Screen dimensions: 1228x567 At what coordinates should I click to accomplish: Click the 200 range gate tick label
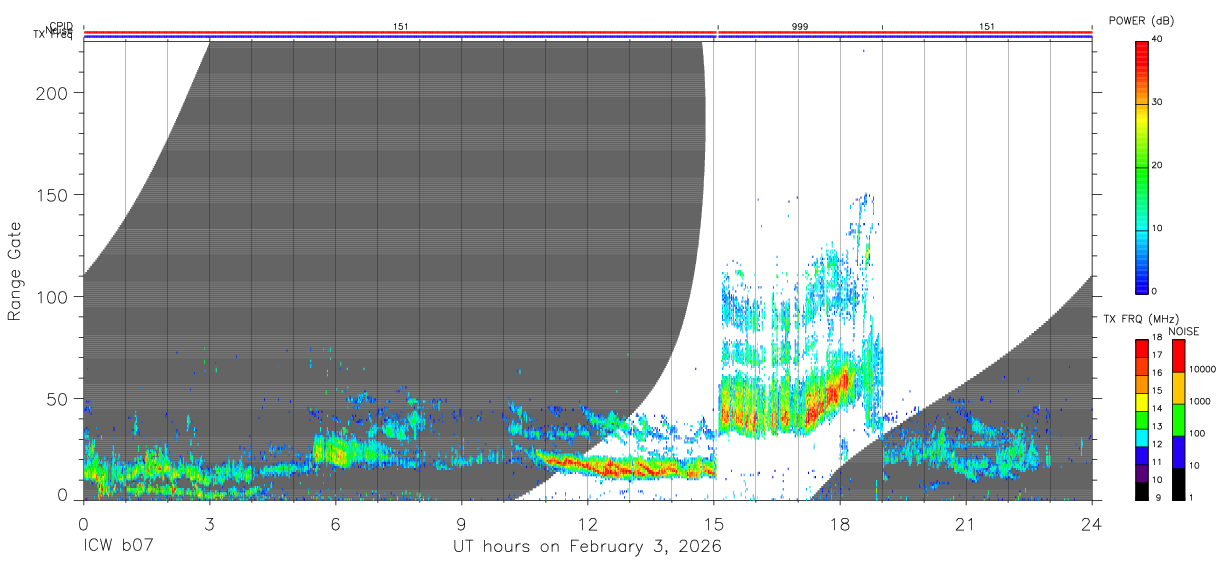(x=51, y=93)
